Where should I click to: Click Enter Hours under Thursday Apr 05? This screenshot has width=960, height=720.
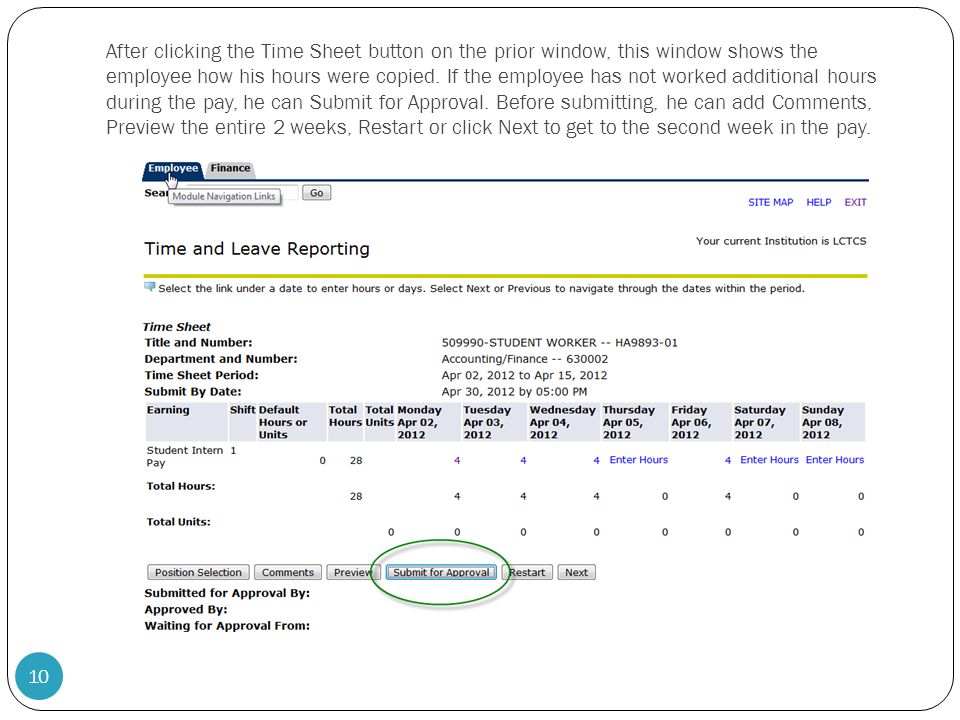[639, 460]
